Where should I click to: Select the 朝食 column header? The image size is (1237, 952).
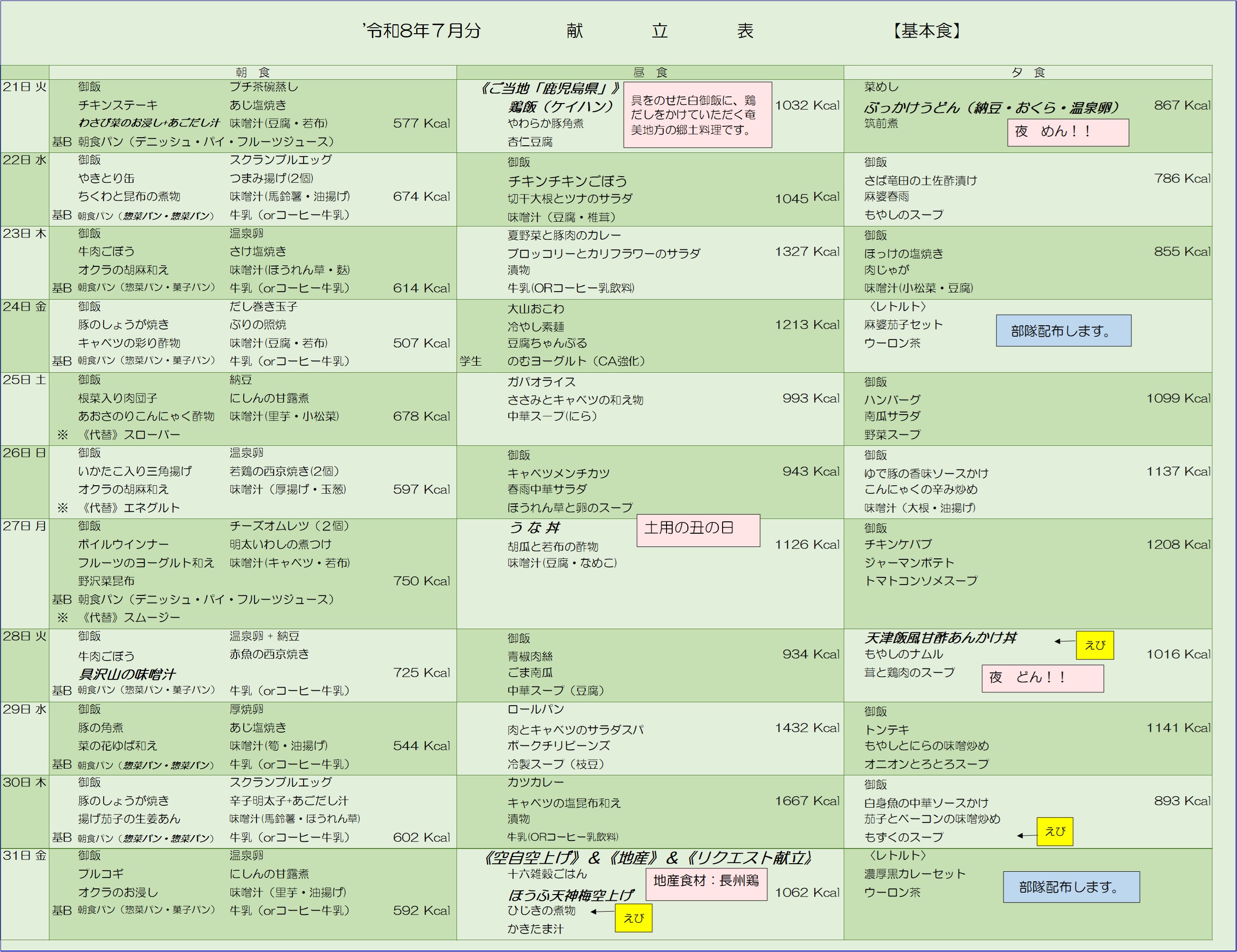[253, 73]
